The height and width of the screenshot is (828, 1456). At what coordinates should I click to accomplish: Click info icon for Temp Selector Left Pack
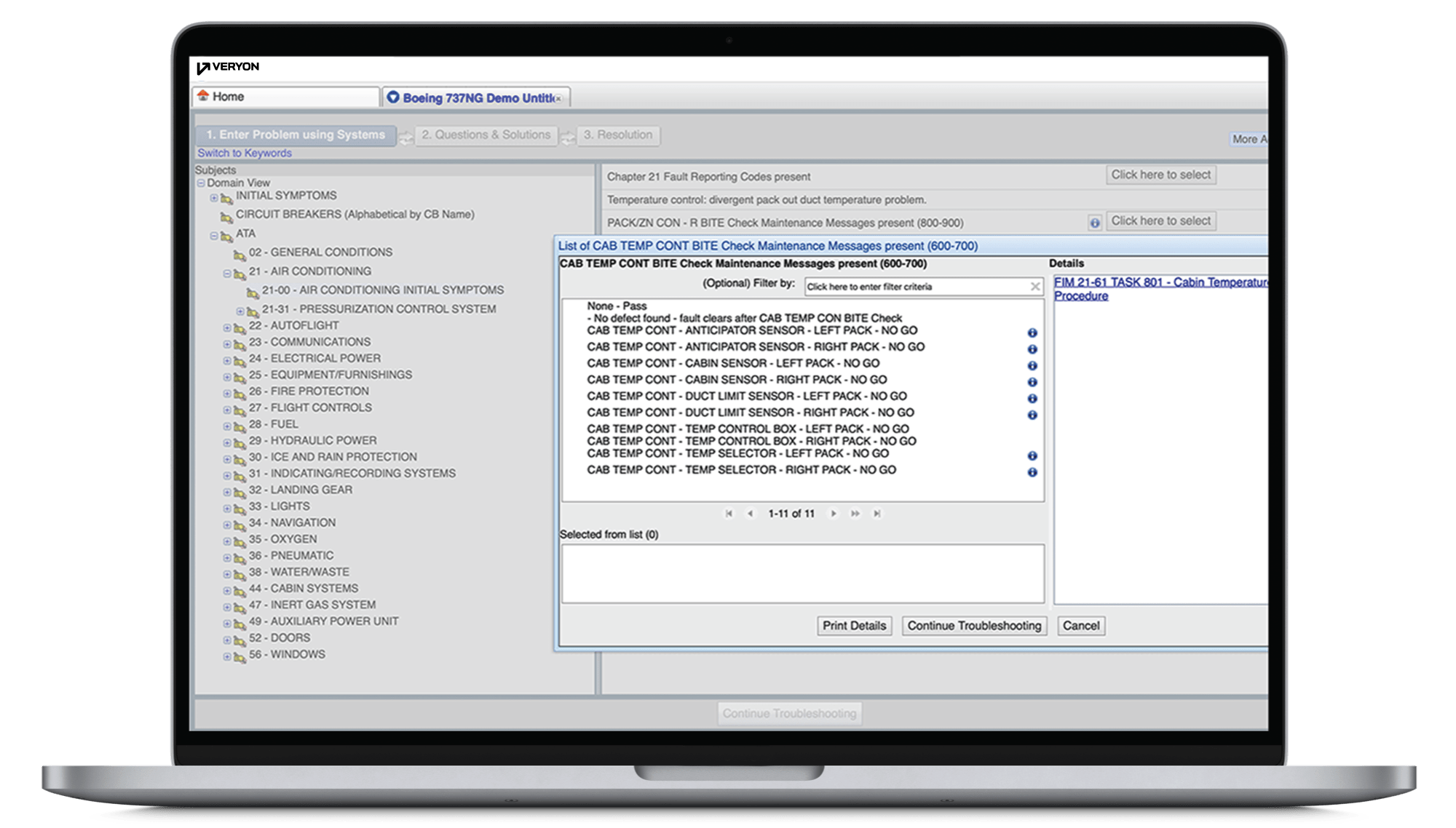[1032, 455]
